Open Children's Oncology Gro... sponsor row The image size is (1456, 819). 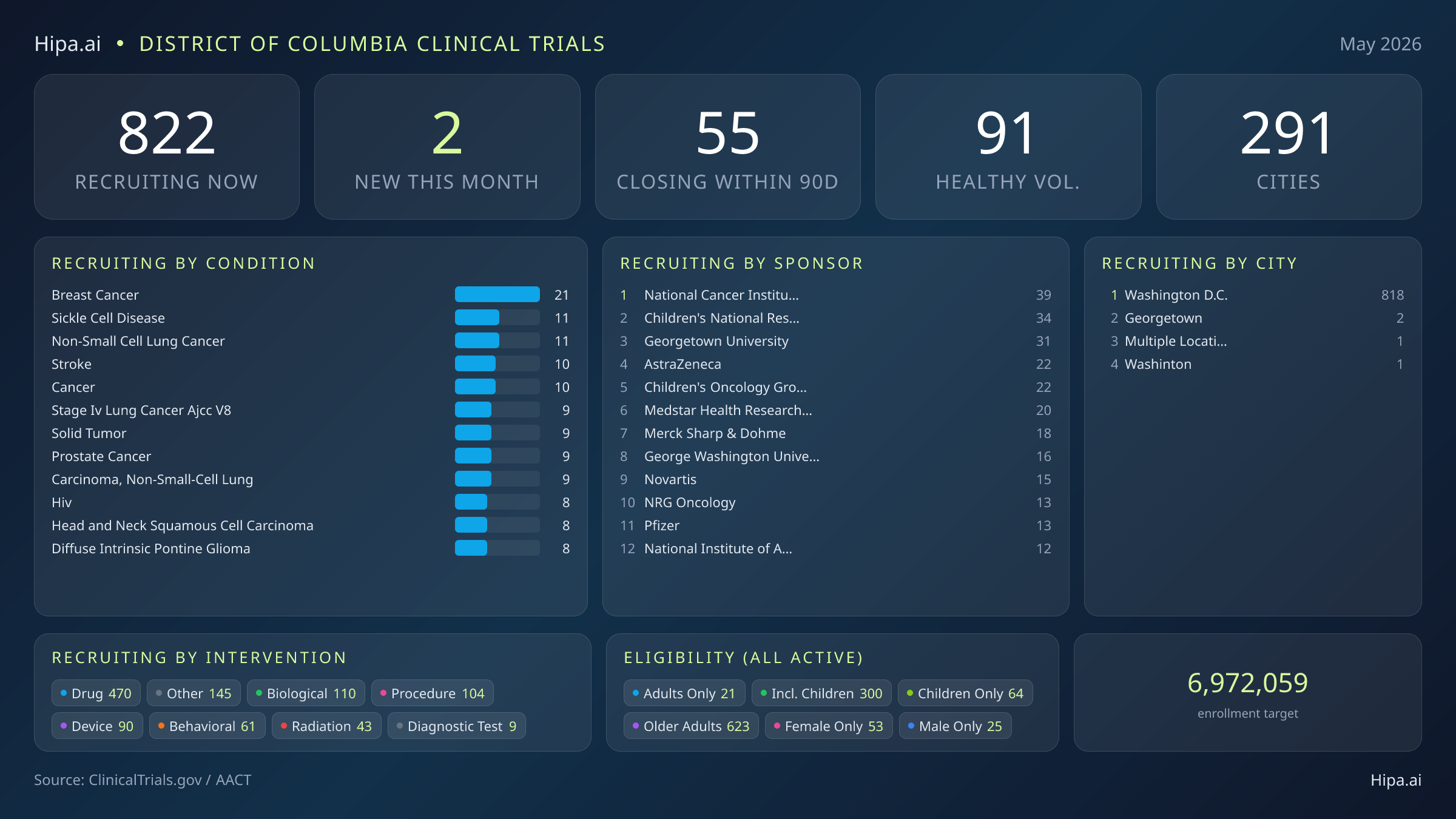(x=835, y=387)
